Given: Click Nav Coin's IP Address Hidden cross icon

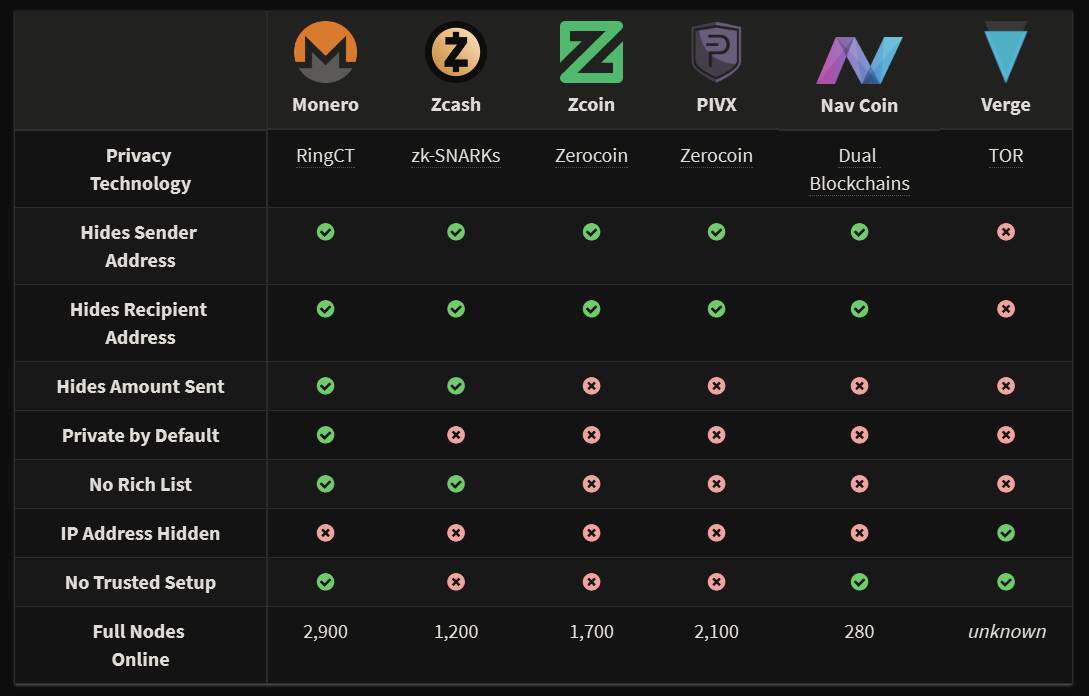Looking at the screenshot, I should coord(859,533).
